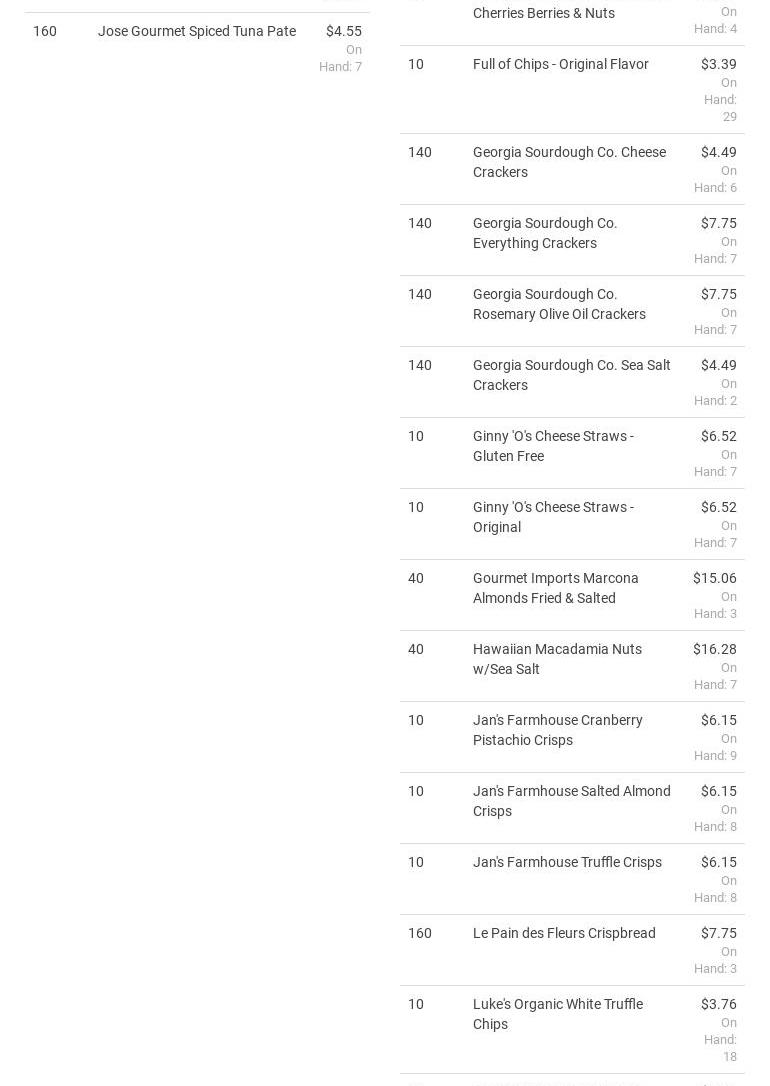Open Jan's Farmhouse Truffle Crisps

(x=567, y=862)
